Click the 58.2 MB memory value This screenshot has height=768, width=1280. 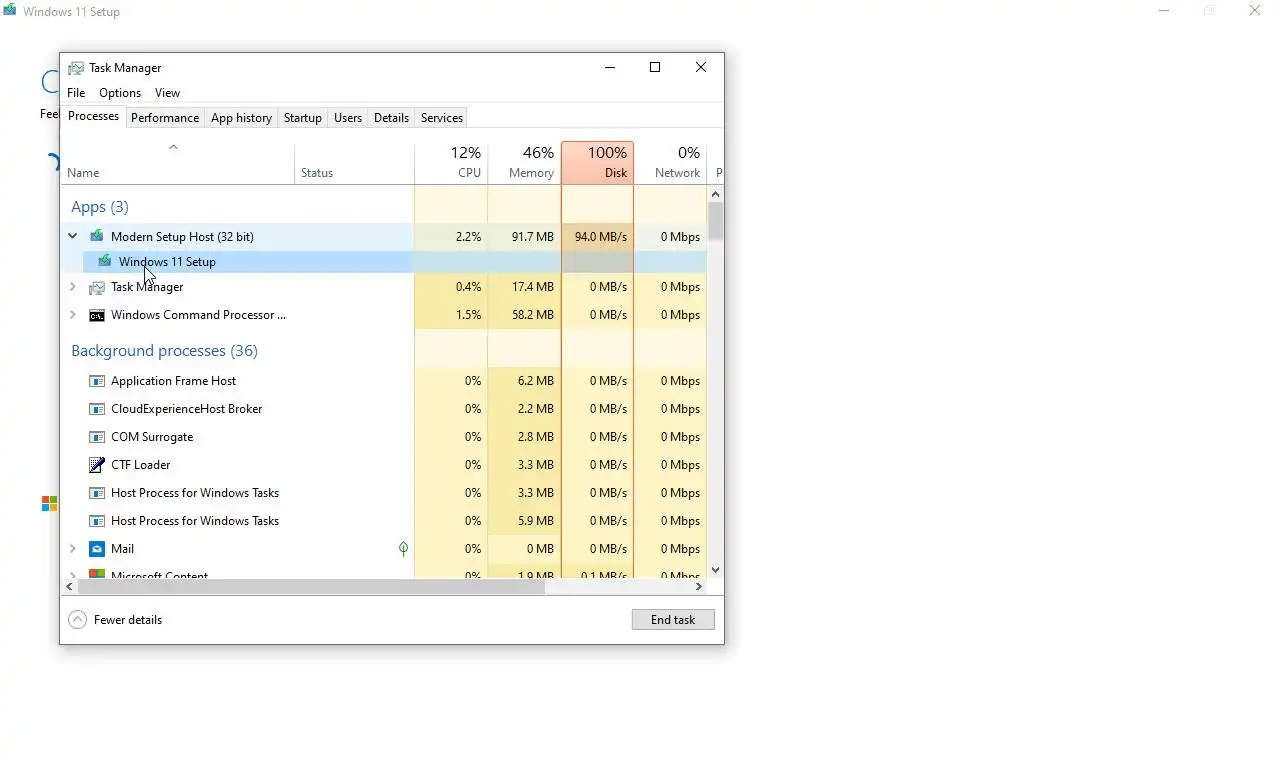click(x=532, y=315)
